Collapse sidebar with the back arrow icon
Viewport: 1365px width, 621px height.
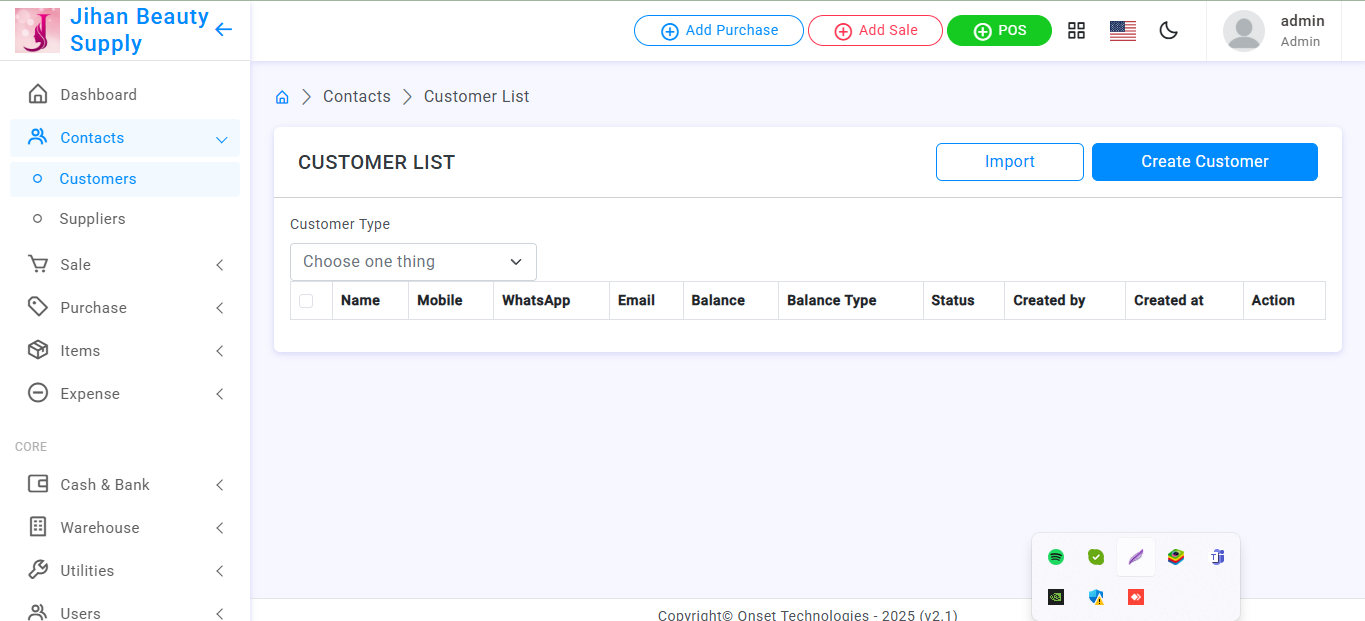223,30
